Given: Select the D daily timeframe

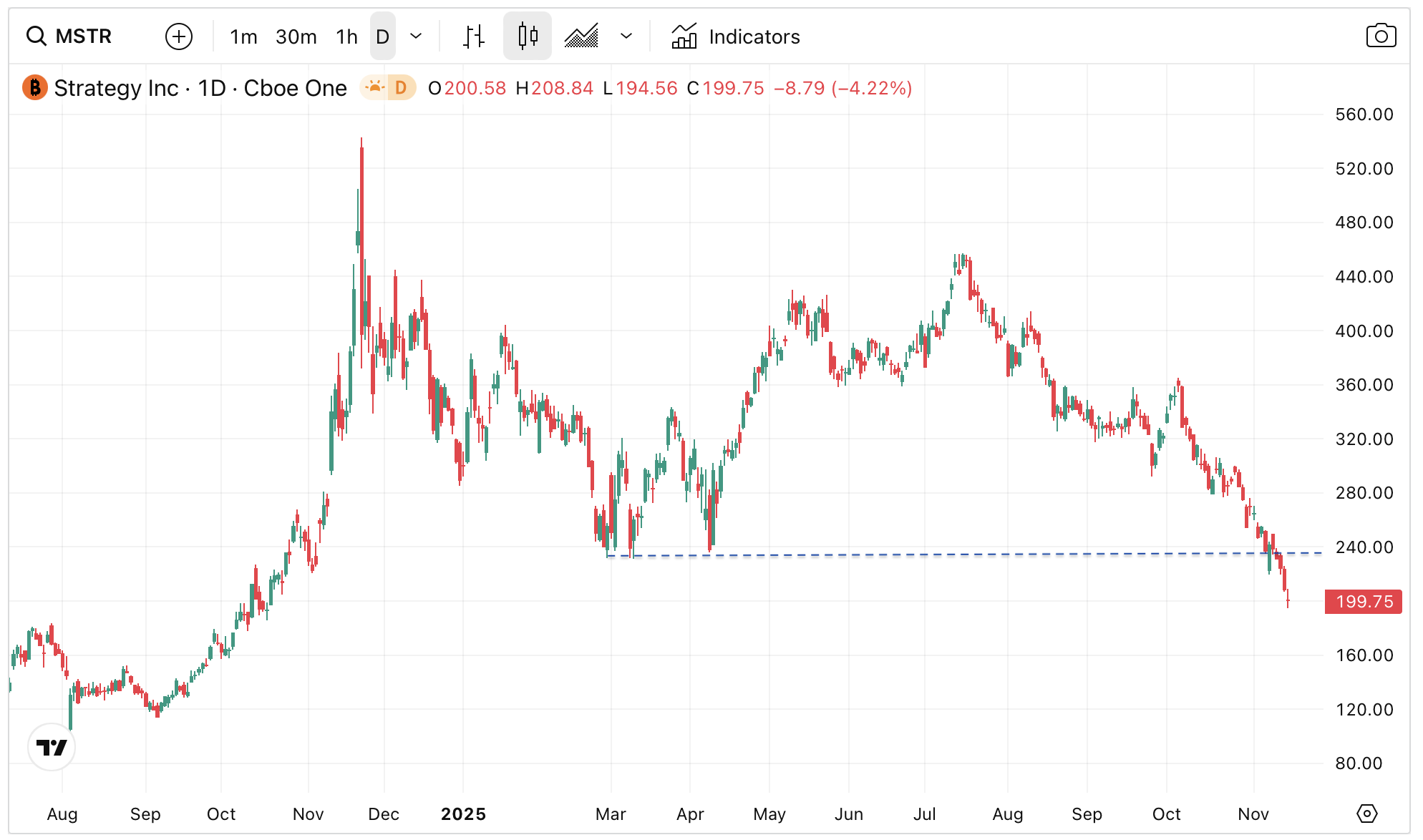Looking at the screenshot, I should click(383, 36).
